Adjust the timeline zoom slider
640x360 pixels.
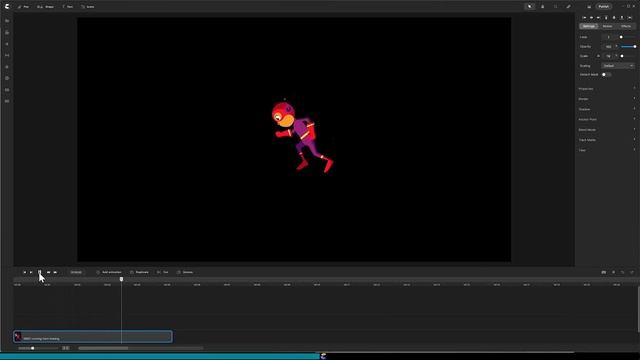(x=32, y=348)
